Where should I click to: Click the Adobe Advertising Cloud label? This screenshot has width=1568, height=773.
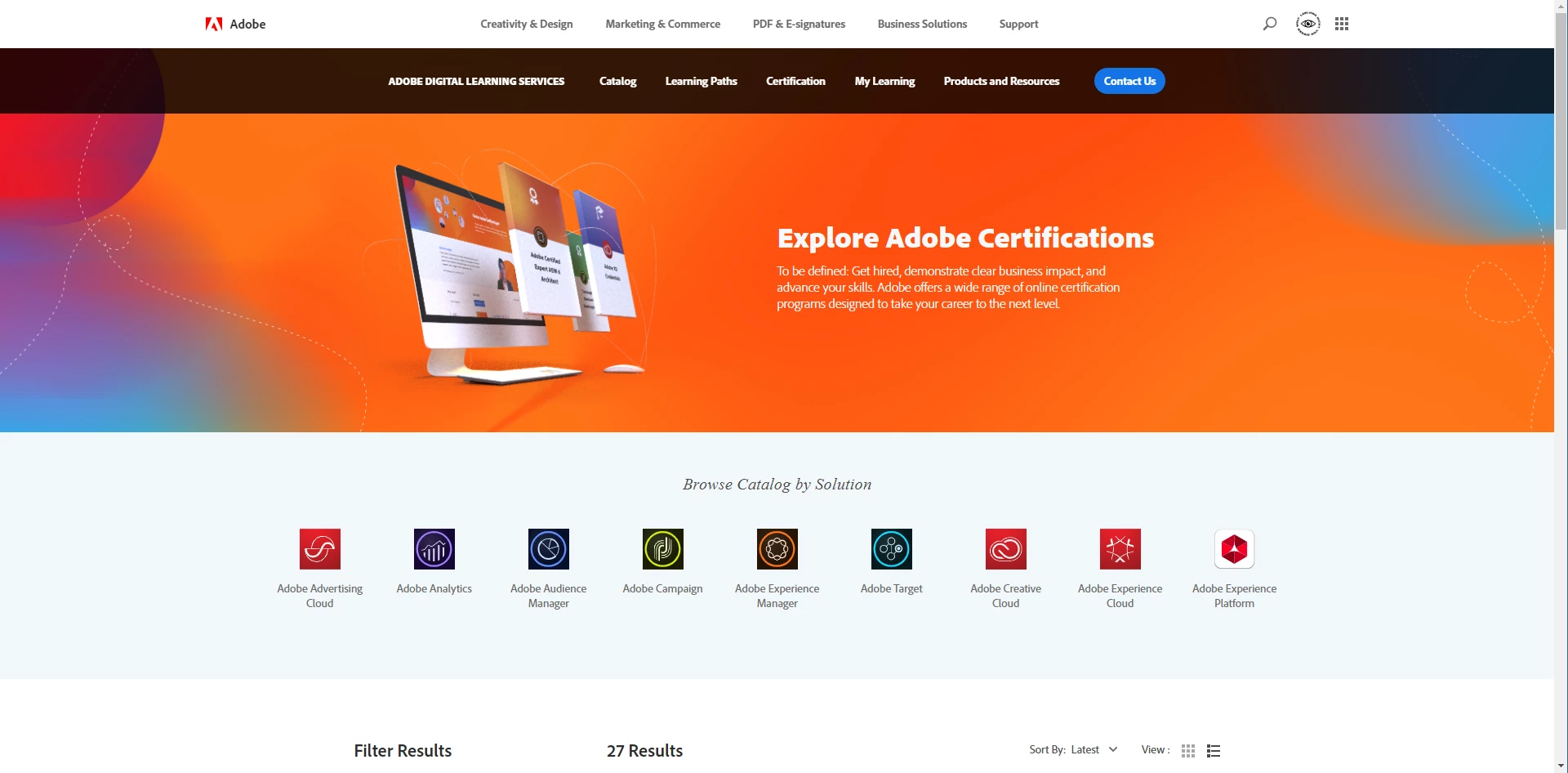(320, 596)
